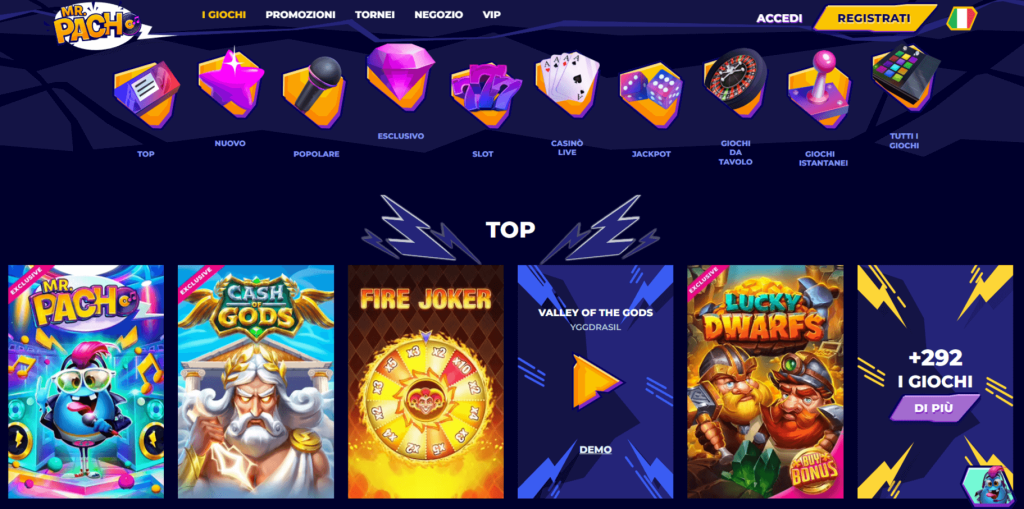The width and height of the screenshot is (1024, 509).
Task: Click the Registrati button
Action: point(874,18)
